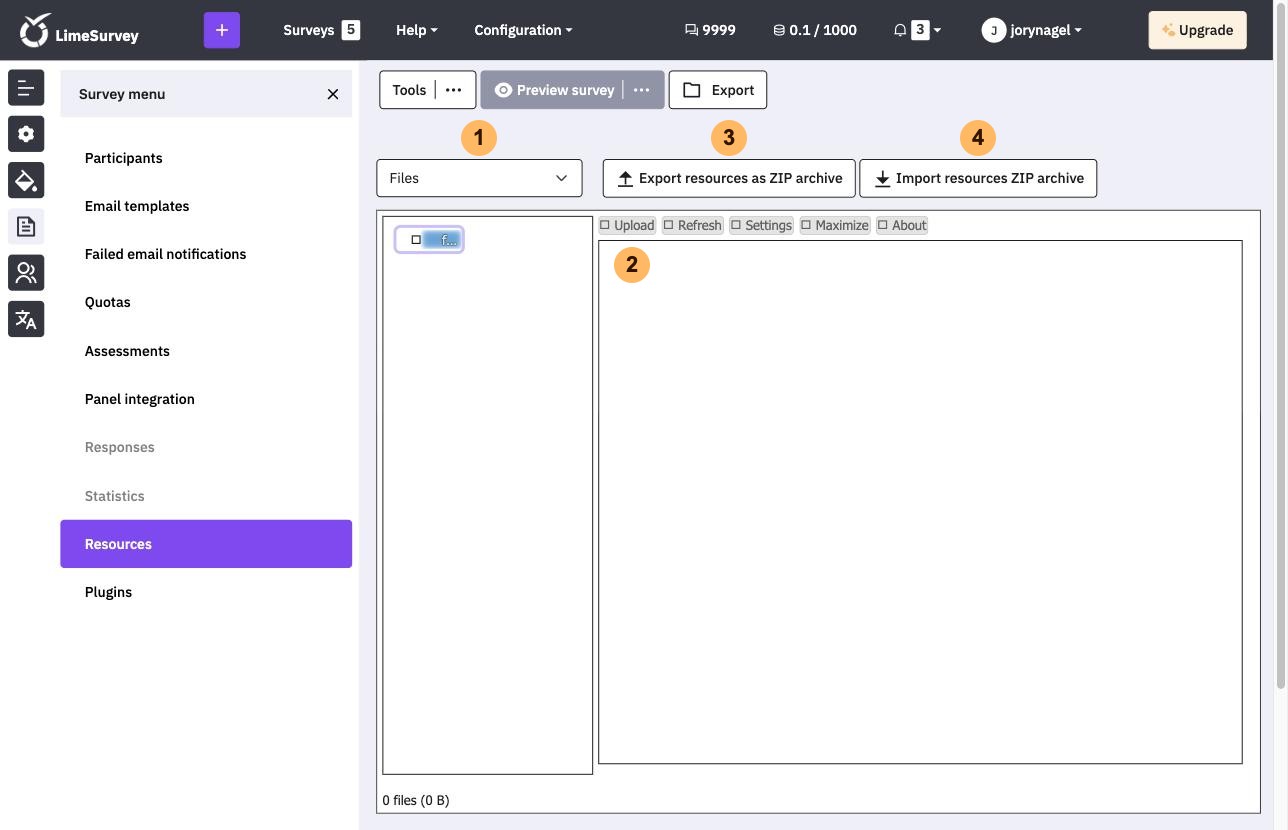Click the storage indicator 0.1 / 1000

click(815, 30)
